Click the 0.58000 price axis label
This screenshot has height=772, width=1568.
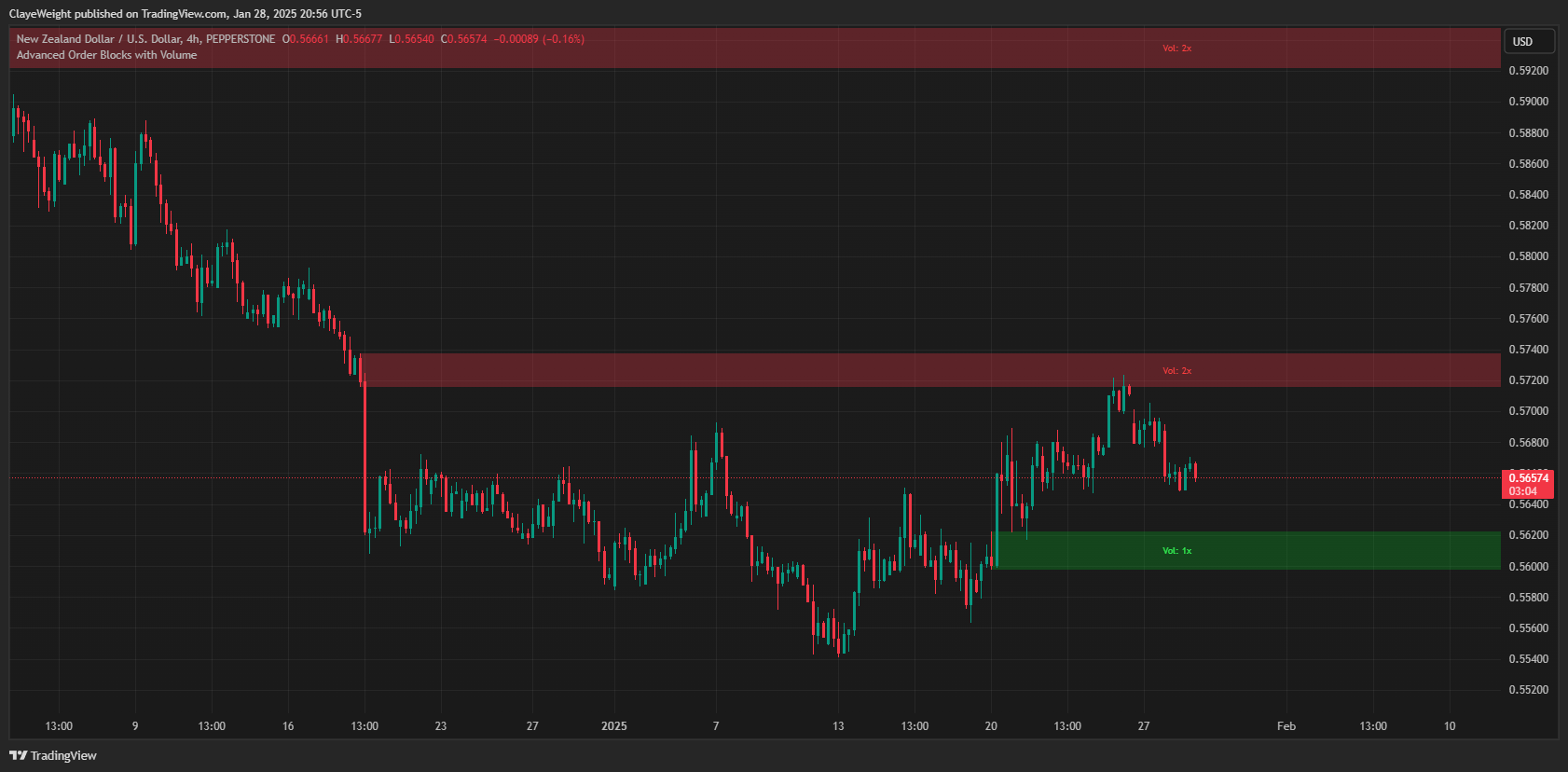tap(1528, 256)
